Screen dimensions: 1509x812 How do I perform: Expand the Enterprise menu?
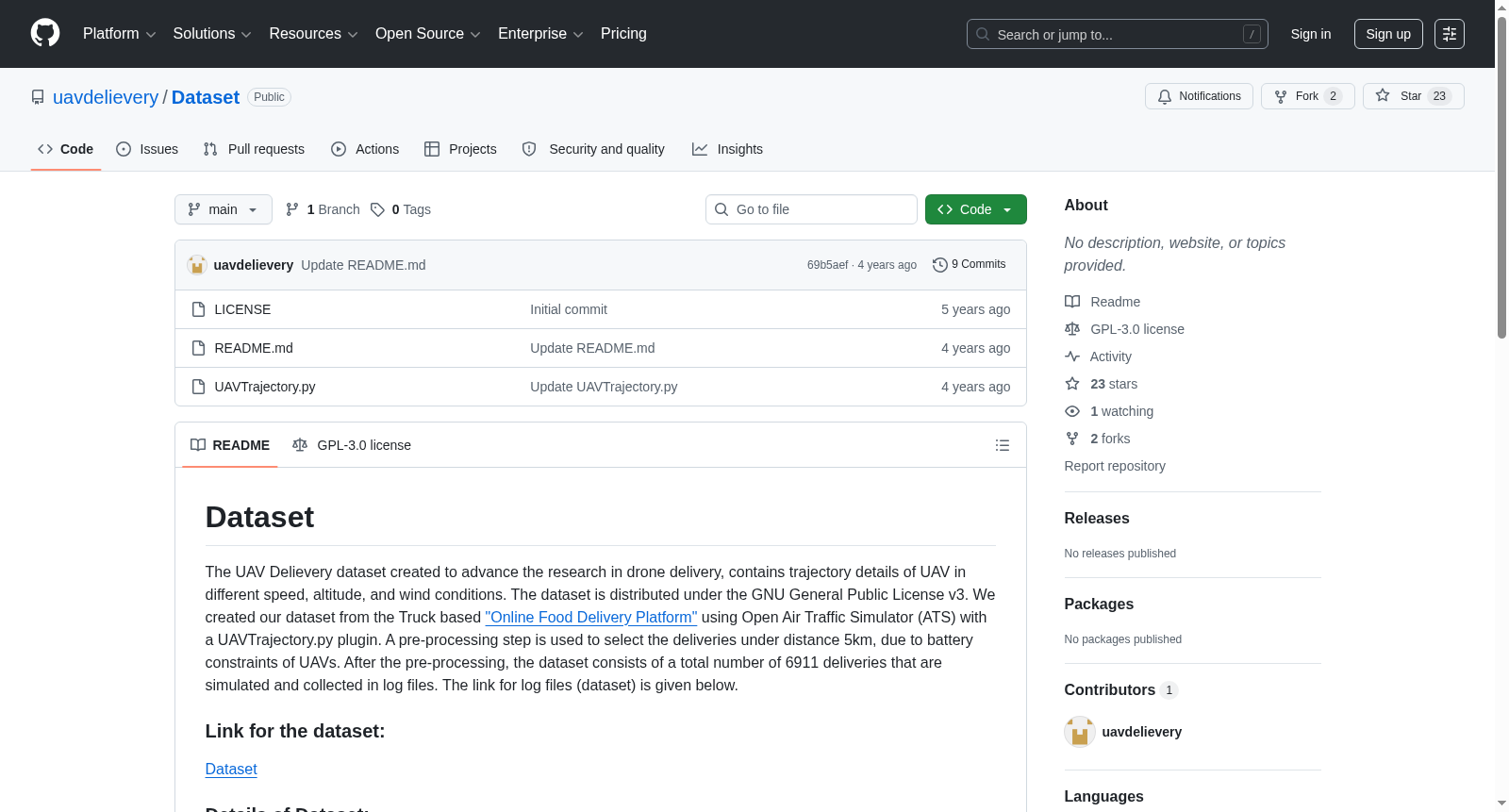(x=540, y=34)
